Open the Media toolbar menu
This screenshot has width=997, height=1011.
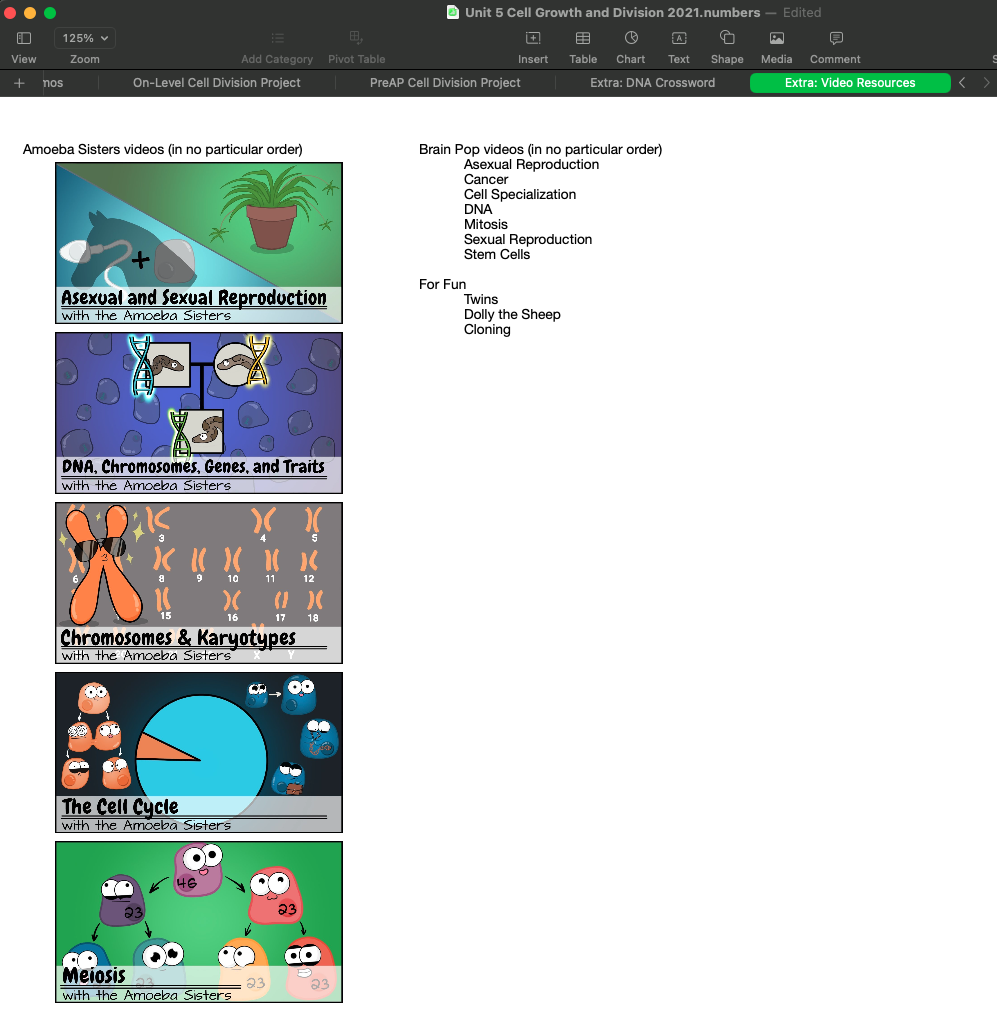click(776, 39)
